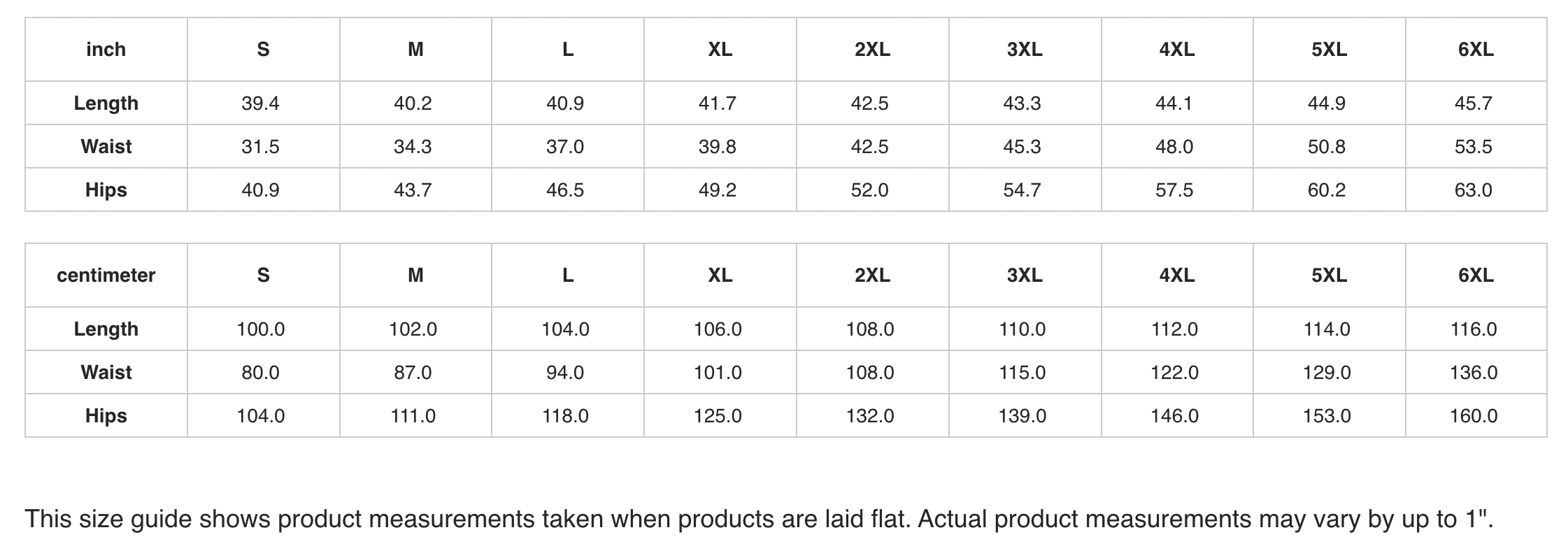The height and width of the screenshot is (544, 1568).
Task: Select the 4XL Hips value 146.0
Action: (1175, 416)
